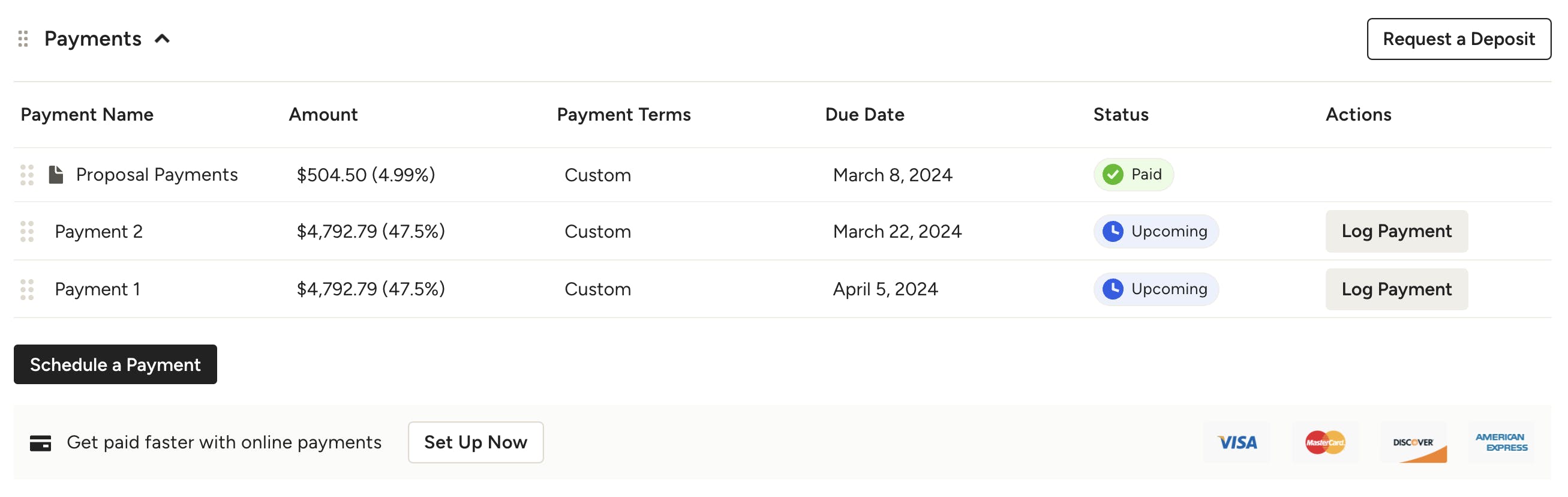Click the American Express logo

click(x=1500, y=443)
